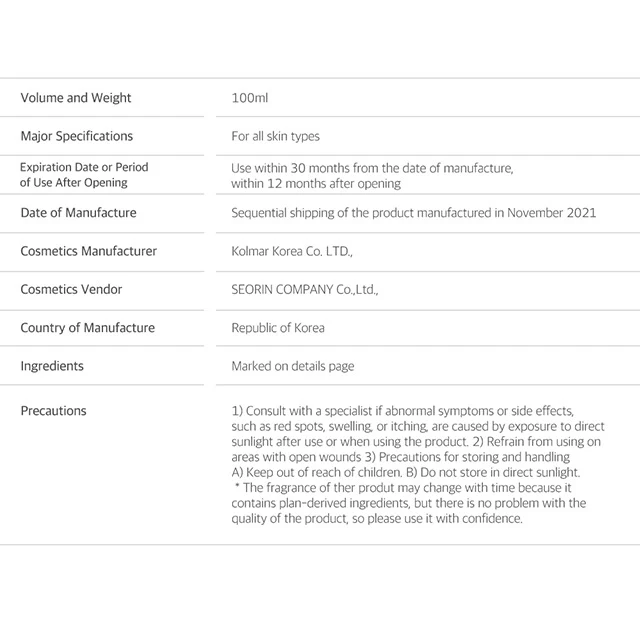Click the 'Country of Manufacture' label
640x640 pixels.
[88, 328]
